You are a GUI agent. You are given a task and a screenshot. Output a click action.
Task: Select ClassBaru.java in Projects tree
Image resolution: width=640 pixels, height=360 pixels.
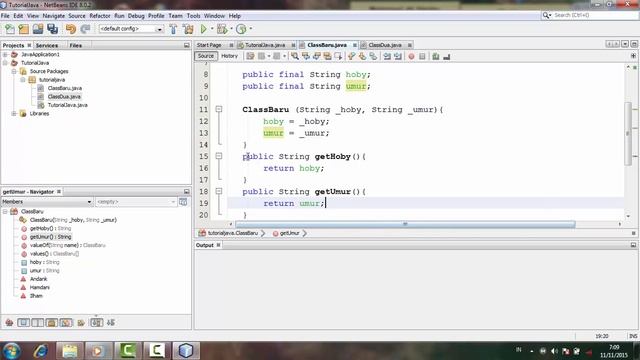click(64, 88)
